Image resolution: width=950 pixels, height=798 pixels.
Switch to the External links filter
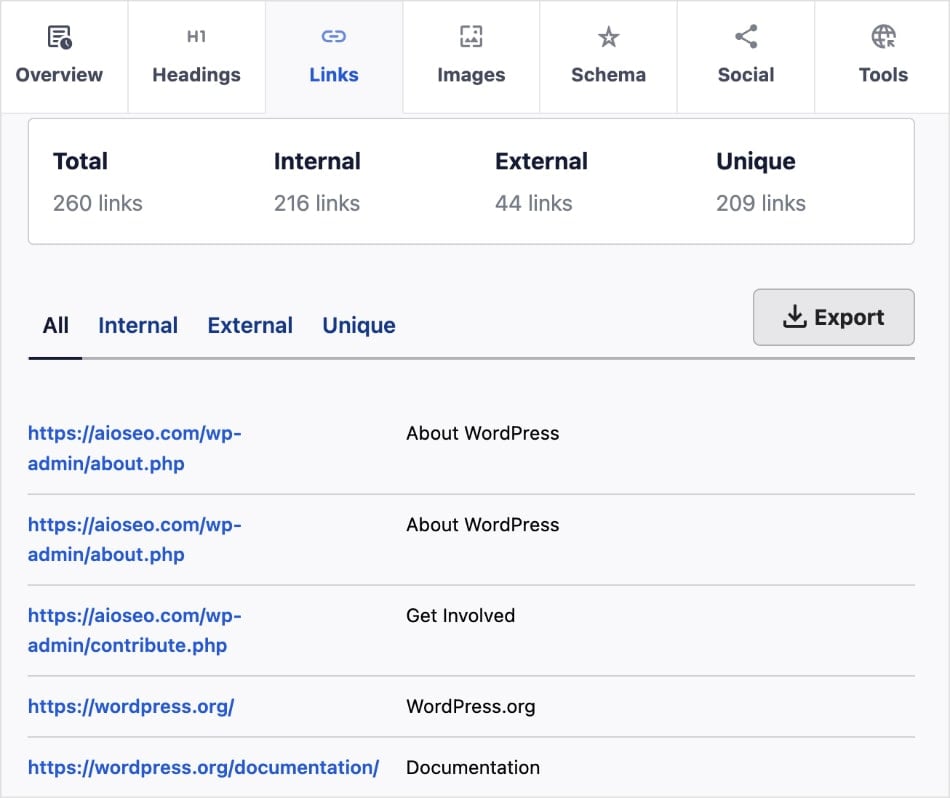(x=250, y=325)
